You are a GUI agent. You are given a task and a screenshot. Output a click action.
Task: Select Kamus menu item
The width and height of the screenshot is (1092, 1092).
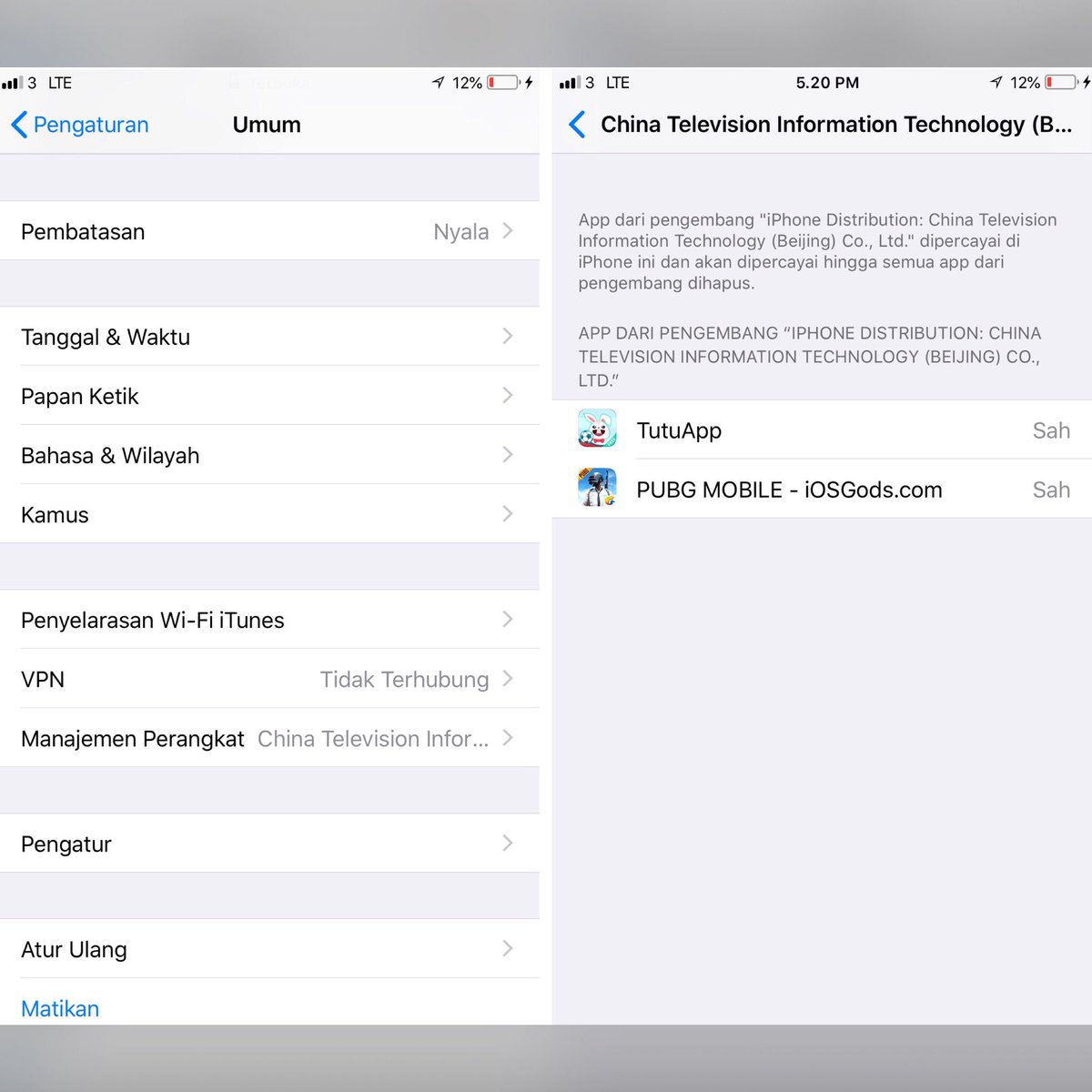pyautogui.click(x=269, y=514)
